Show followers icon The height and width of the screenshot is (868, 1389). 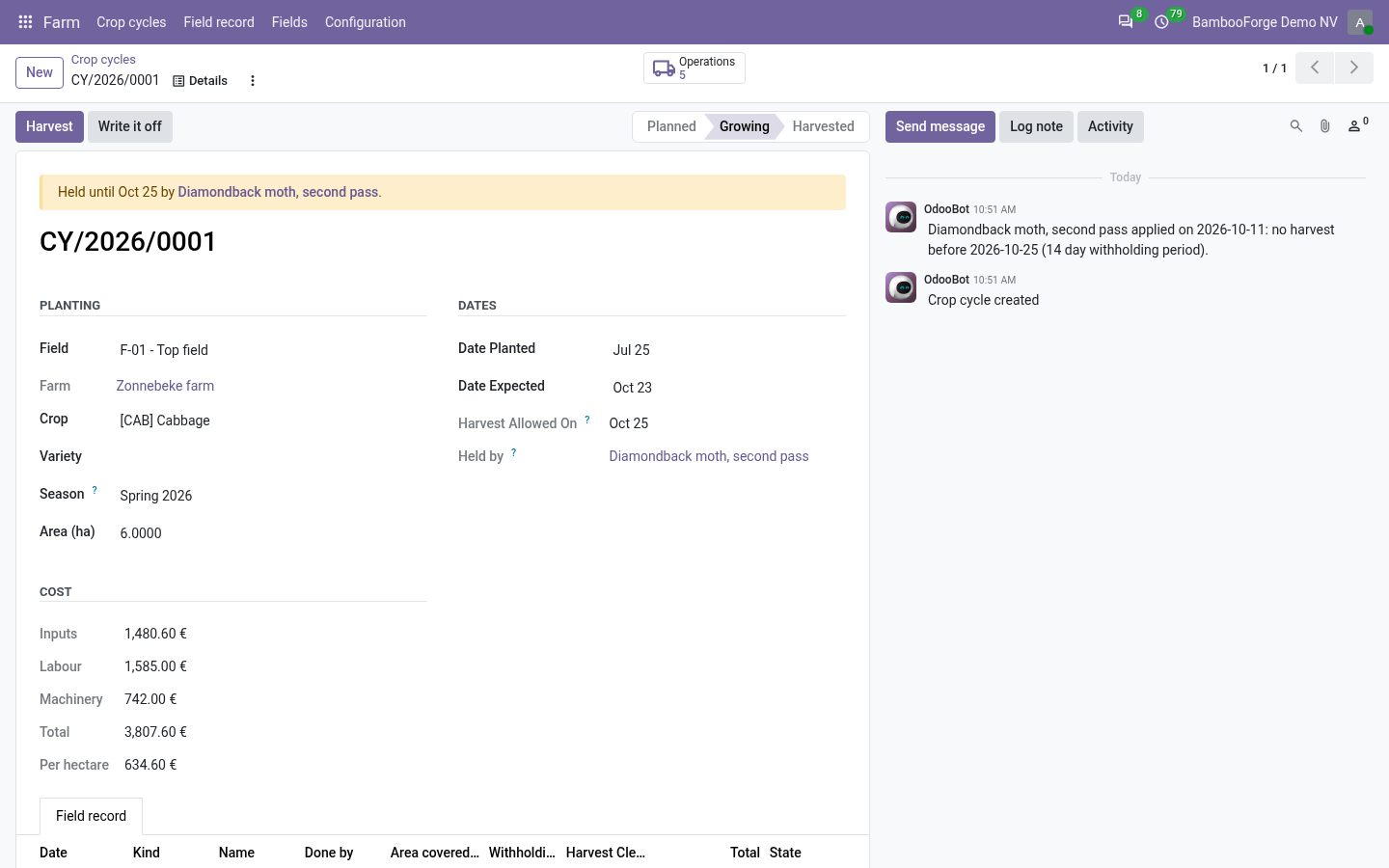pos(1358,125)
